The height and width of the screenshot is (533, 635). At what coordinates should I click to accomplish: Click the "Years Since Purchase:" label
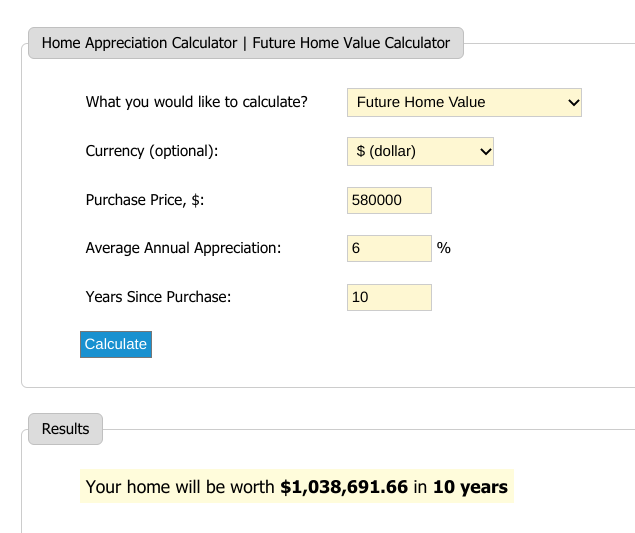tap(159, 297)
